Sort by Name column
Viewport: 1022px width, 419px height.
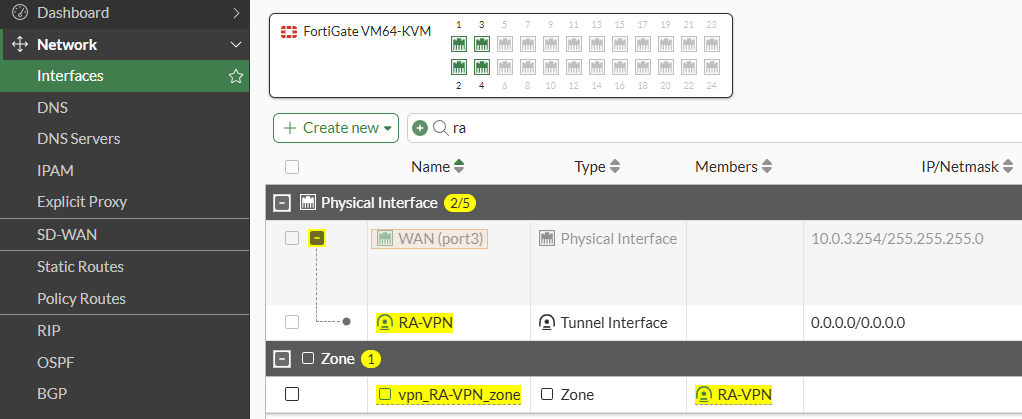(x=437, y=167)
